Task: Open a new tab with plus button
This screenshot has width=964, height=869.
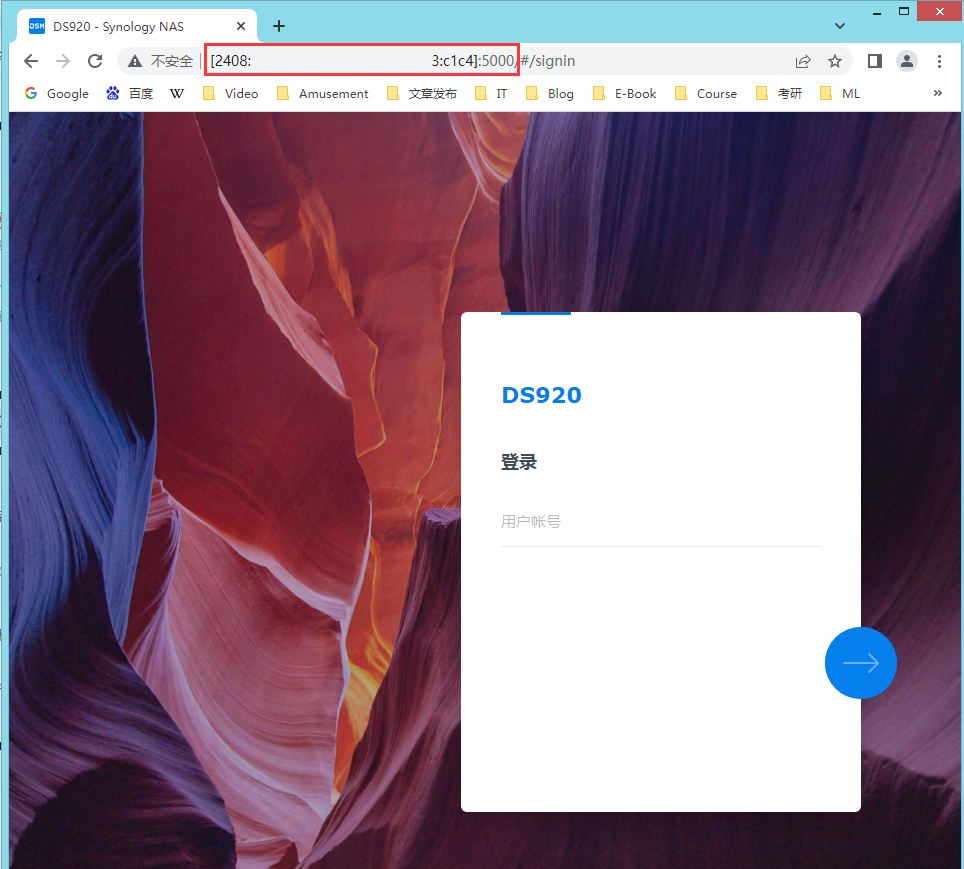Action: click(x=279, y=26)
